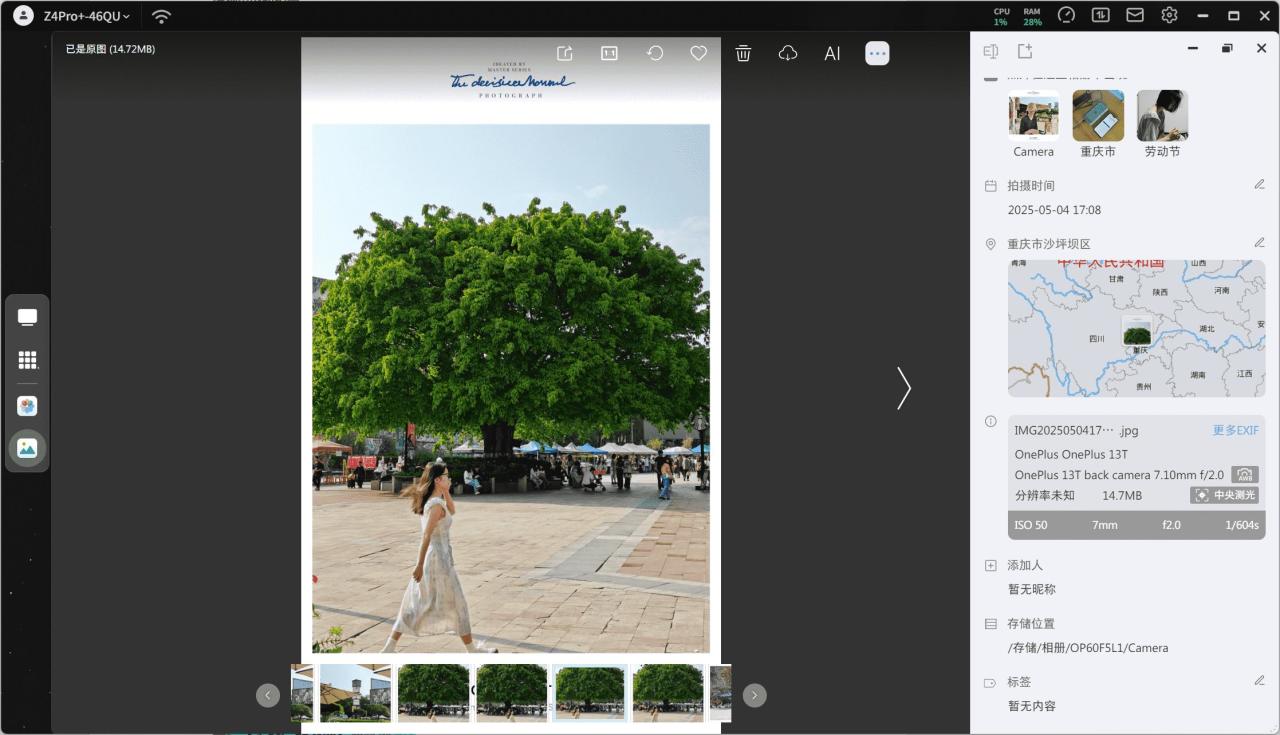Edit the 拍摄时间 capture time
Viewport: 1280px width, 735px height.
[x=1259, y=185]
